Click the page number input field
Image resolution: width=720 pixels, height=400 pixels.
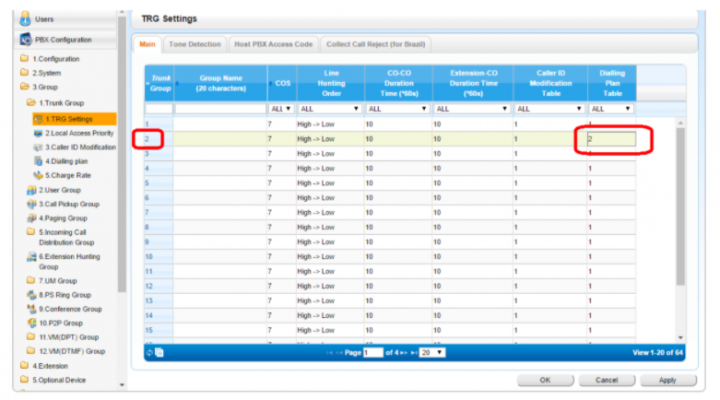tap(373, 353)
